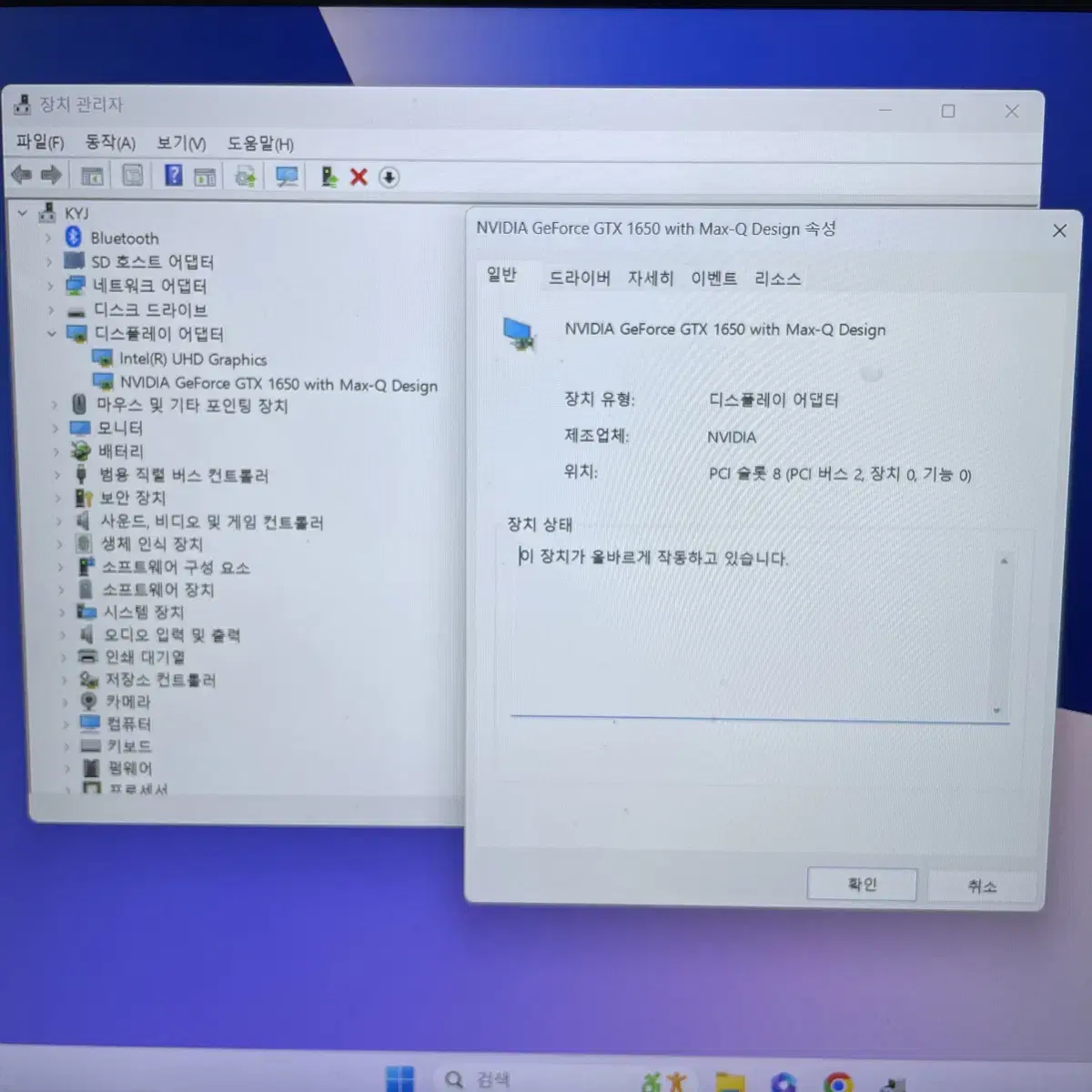Select the 컴퓨터 tree item

(128, 723)
